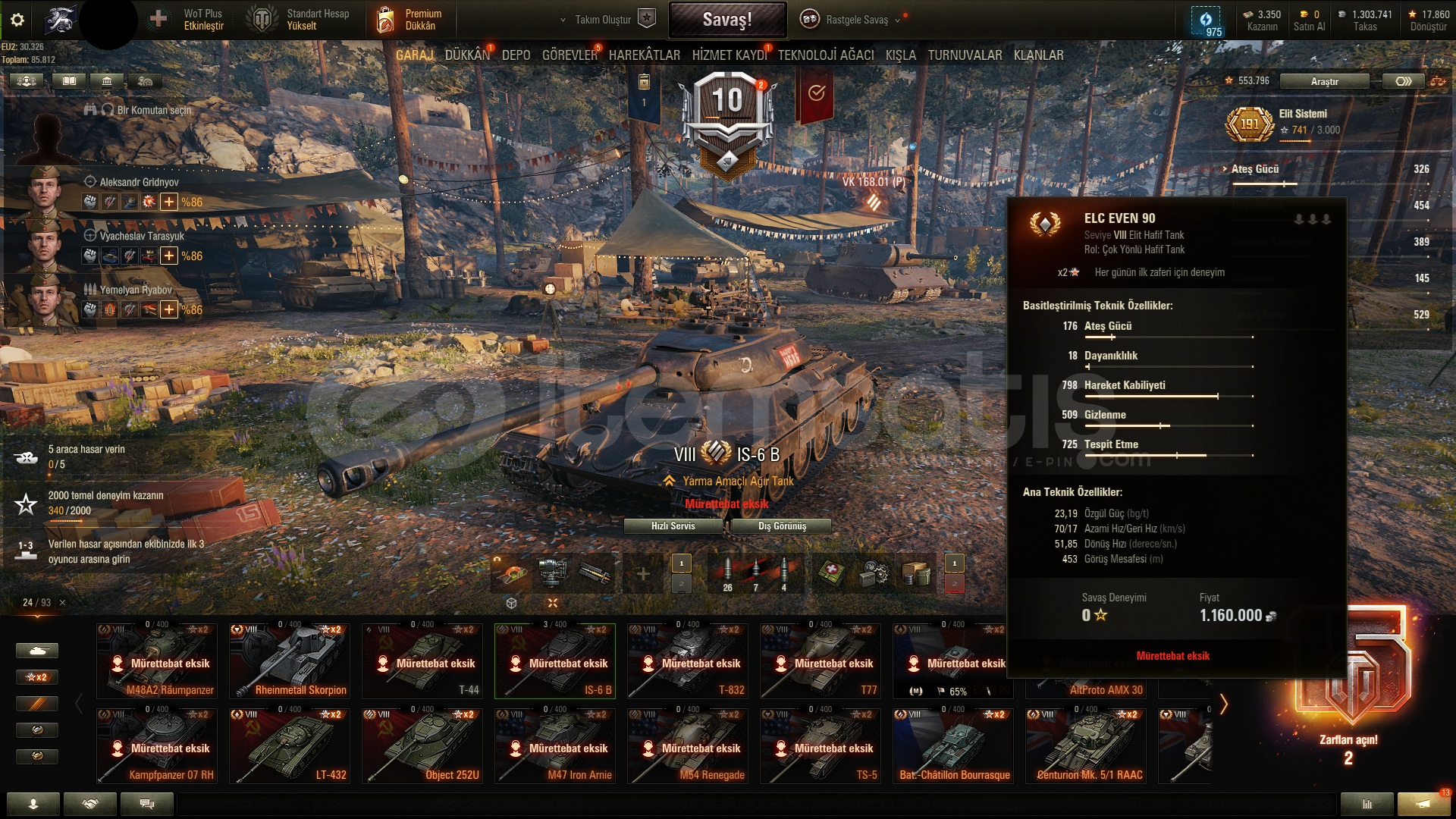
Task: Click the Hızlı Servis button
Action: coord(673,526)
